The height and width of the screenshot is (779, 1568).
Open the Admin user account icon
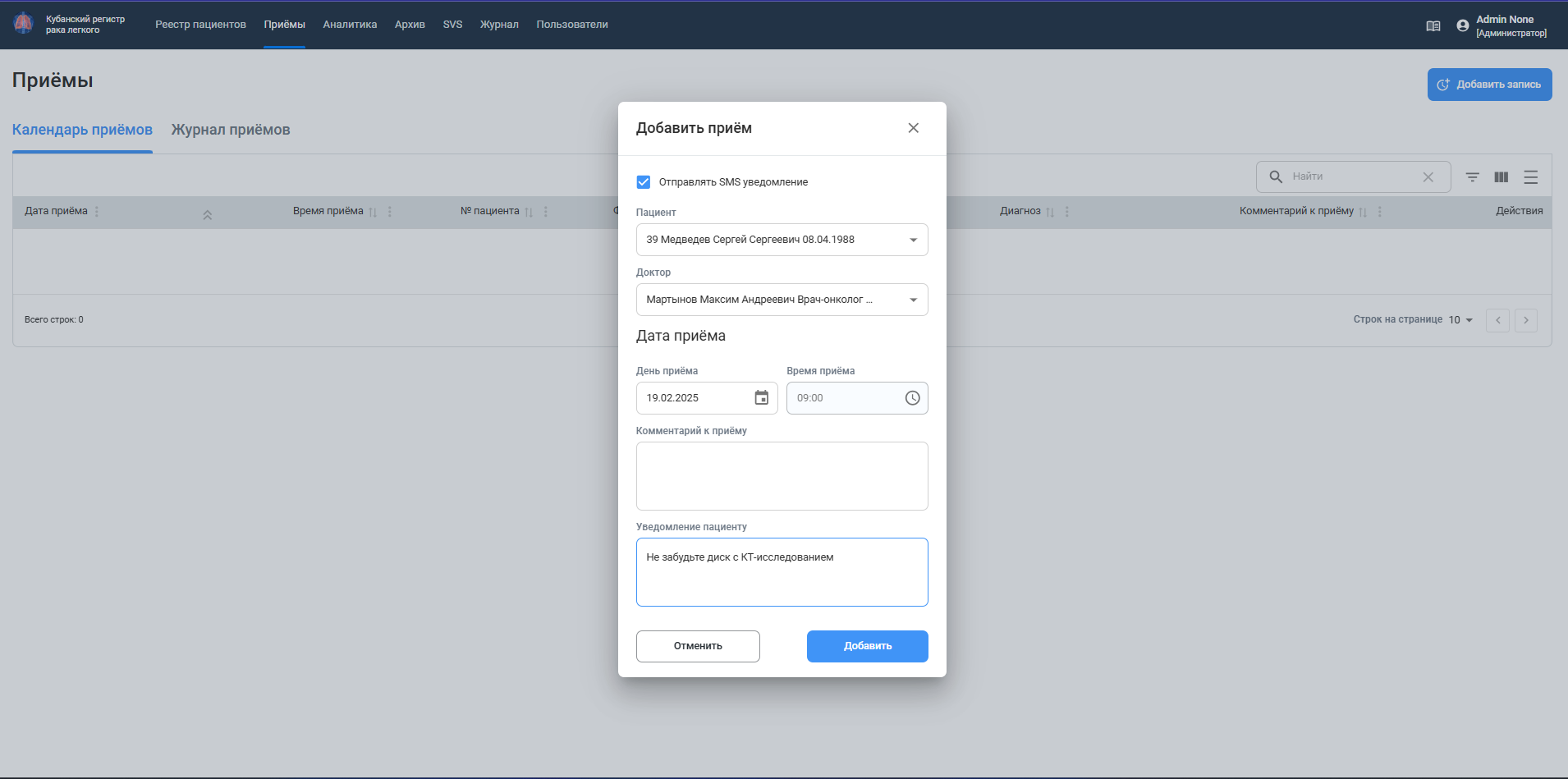(1462, 26)
